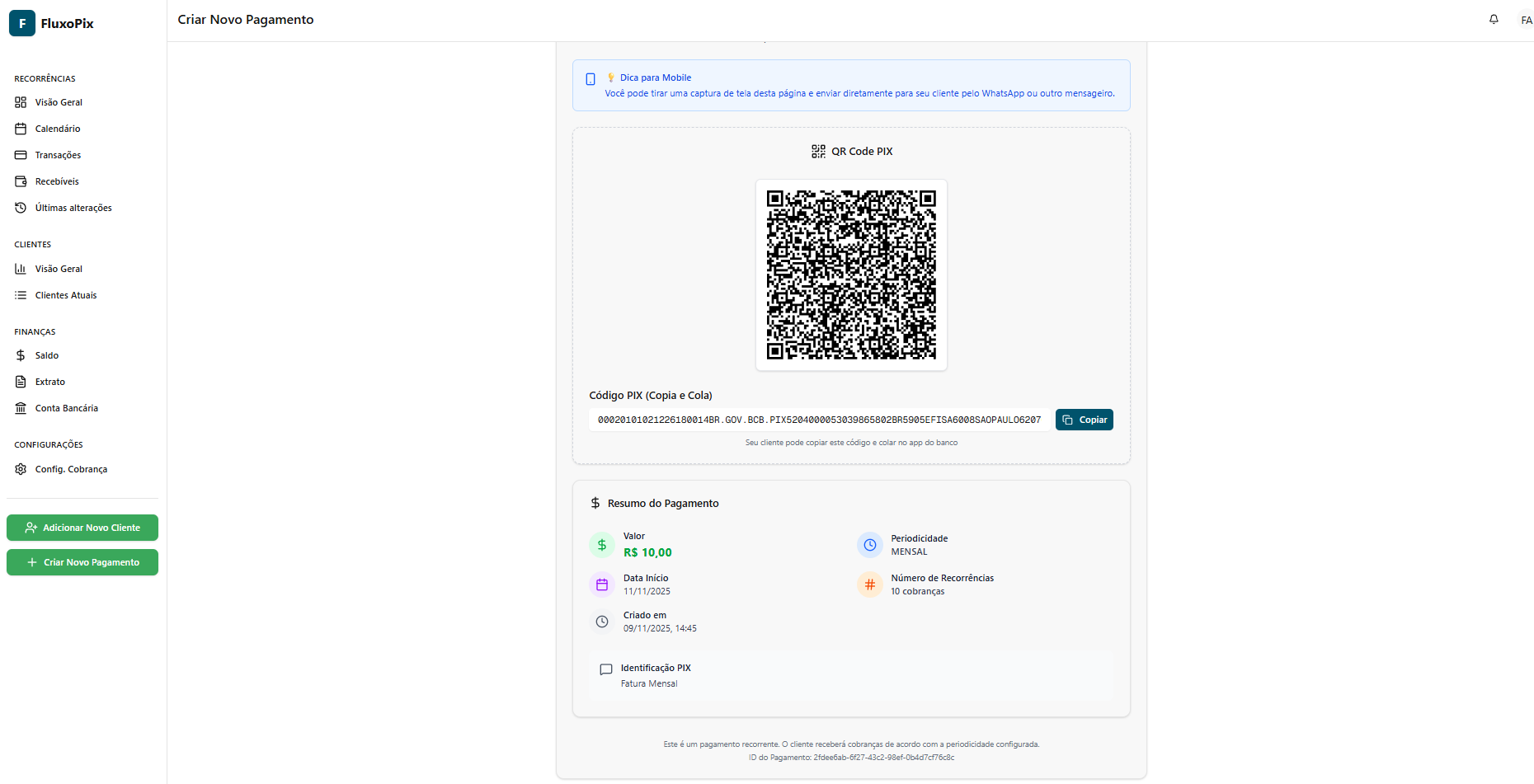Click Adicionar Novo Cliente button
Screen dimensions: 1534x784
[x=82, y=528]
